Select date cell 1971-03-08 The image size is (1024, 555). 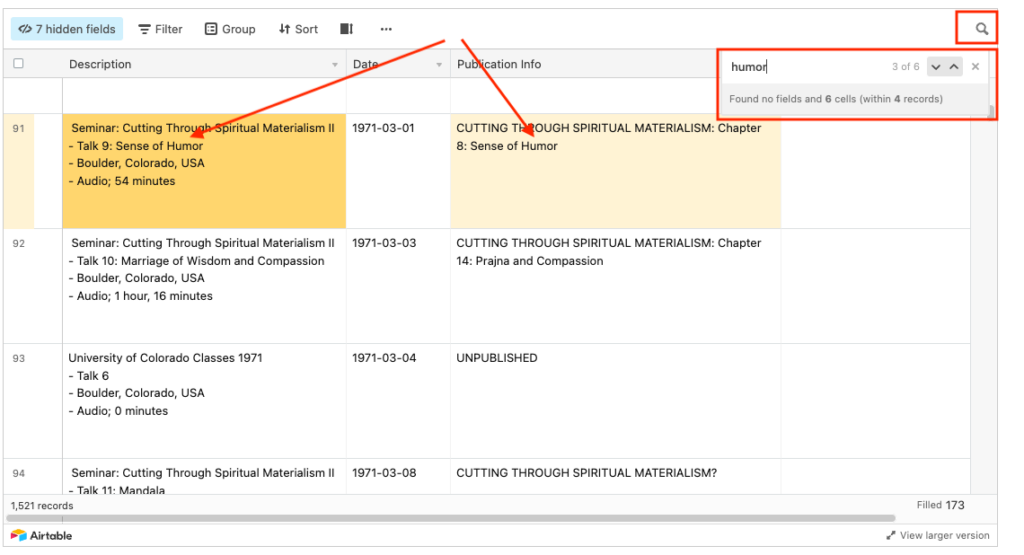(x=398, y=477)
